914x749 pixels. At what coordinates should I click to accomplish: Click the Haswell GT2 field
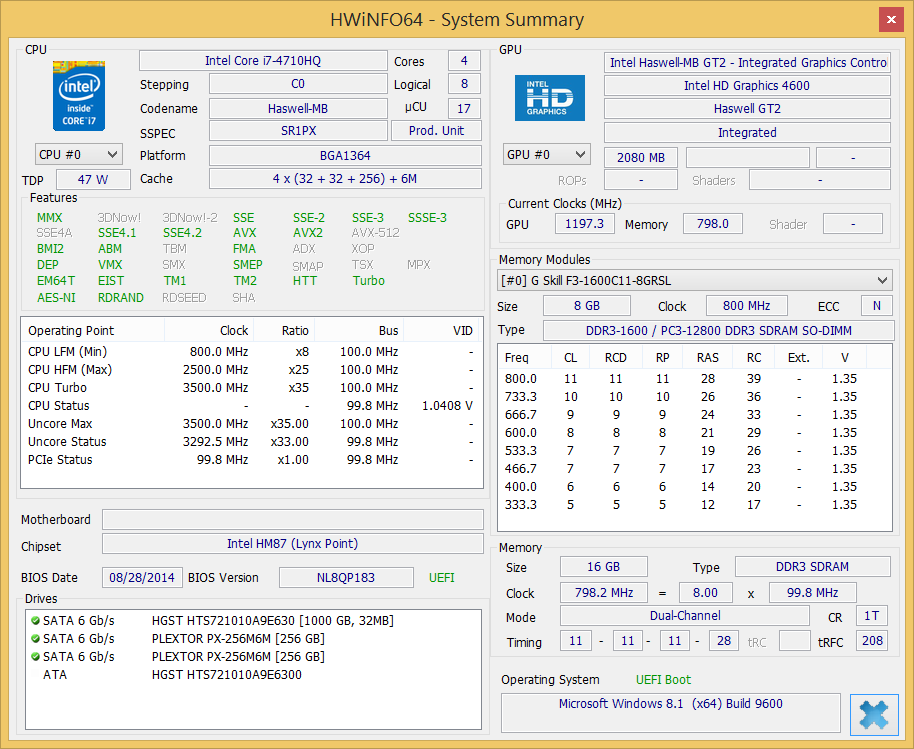pyautogui.click(x=747, y=109)
